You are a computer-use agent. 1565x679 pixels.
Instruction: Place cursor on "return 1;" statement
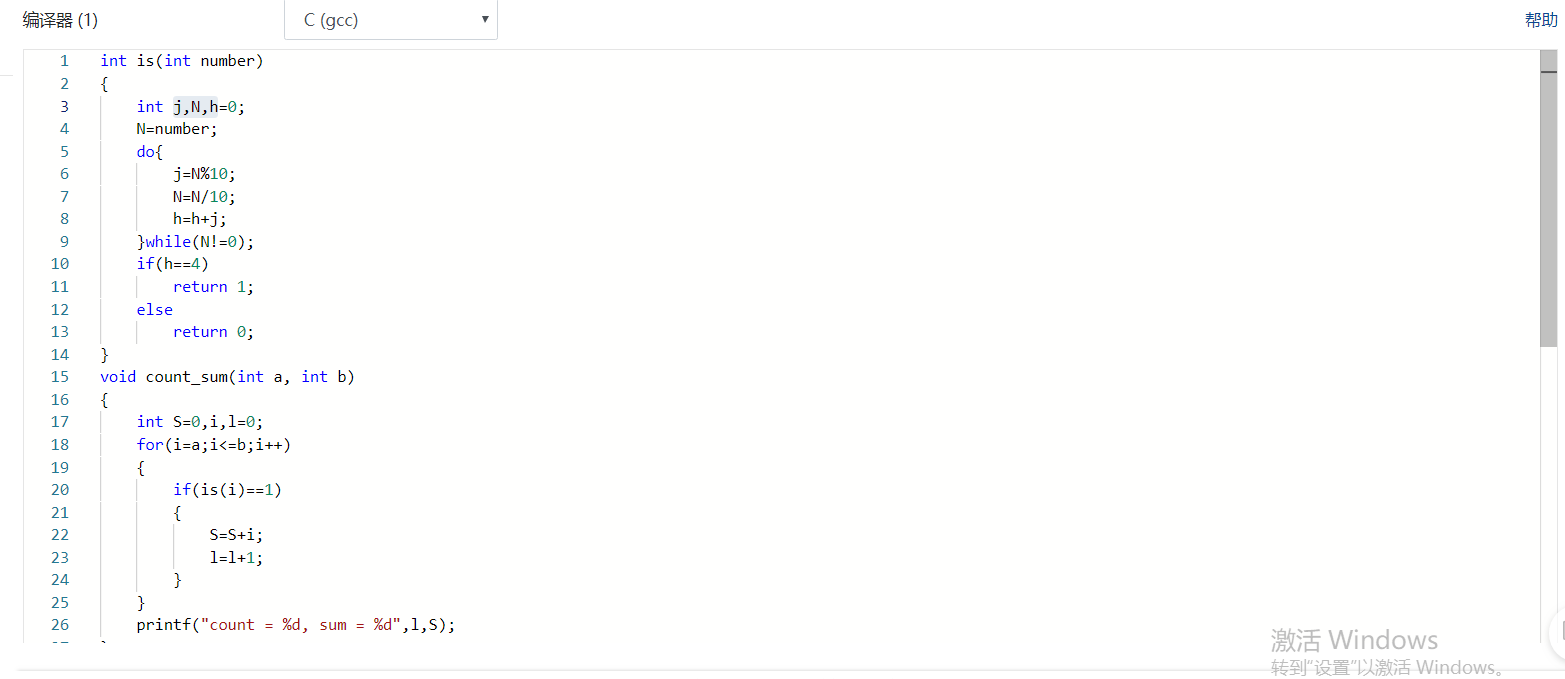[213, 287]
